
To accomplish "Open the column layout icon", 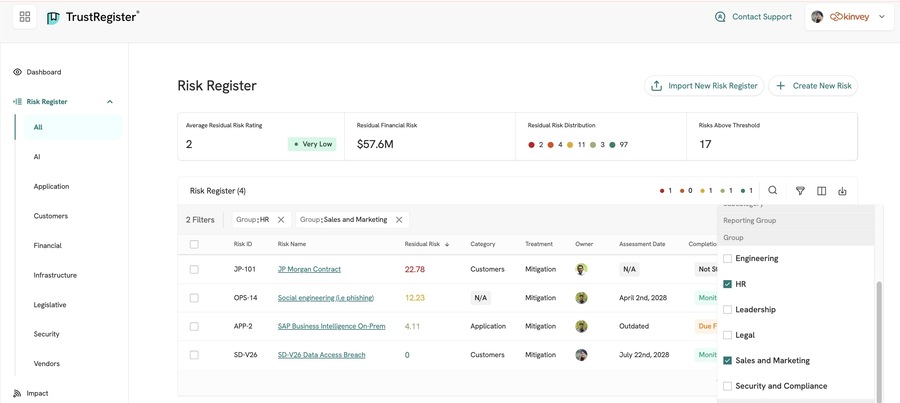I will (x=821, y=191).
